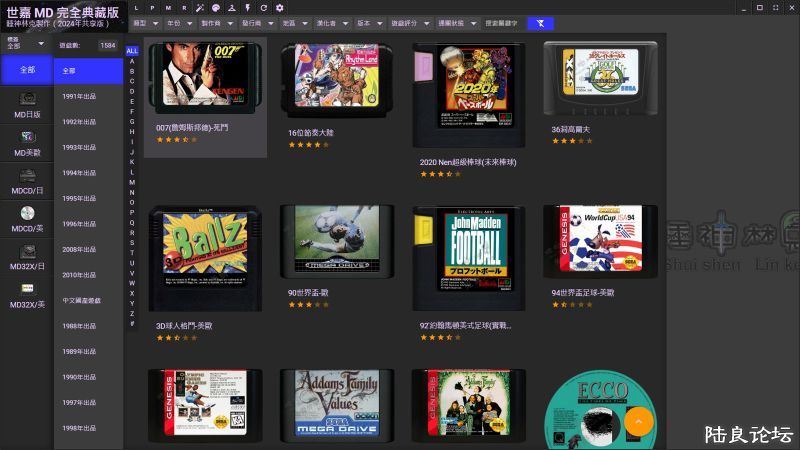
Task: Select the blue 全部 platform tab
Action: [27, 70]
